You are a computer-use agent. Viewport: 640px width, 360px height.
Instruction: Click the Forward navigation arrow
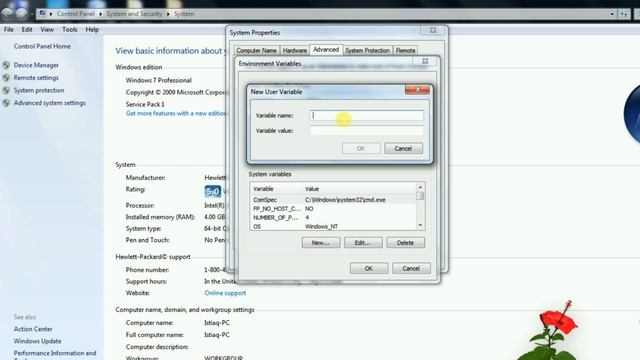[x=21, y=13]
